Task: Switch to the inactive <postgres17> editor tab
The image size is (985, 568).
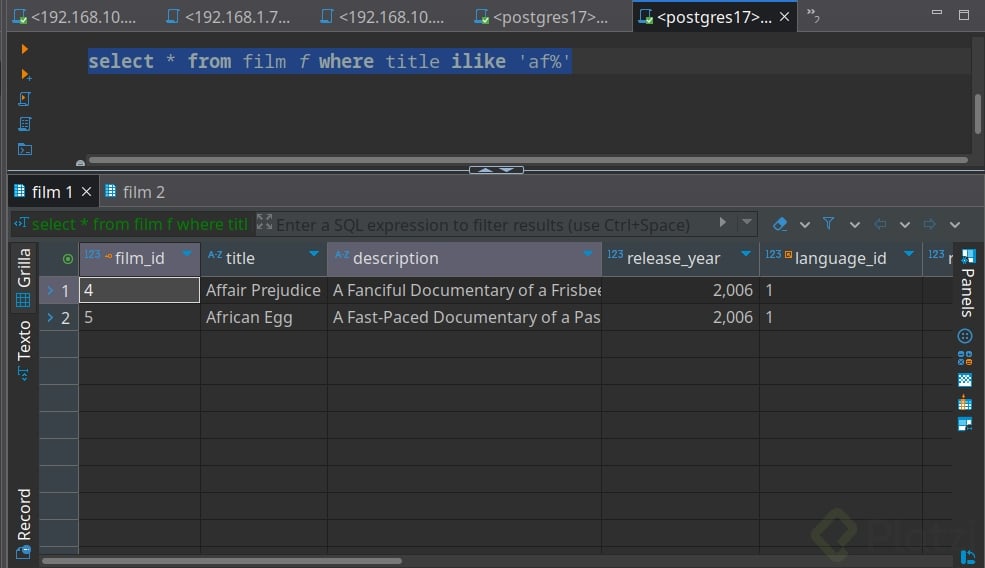Action: click(x=541, y=17)
